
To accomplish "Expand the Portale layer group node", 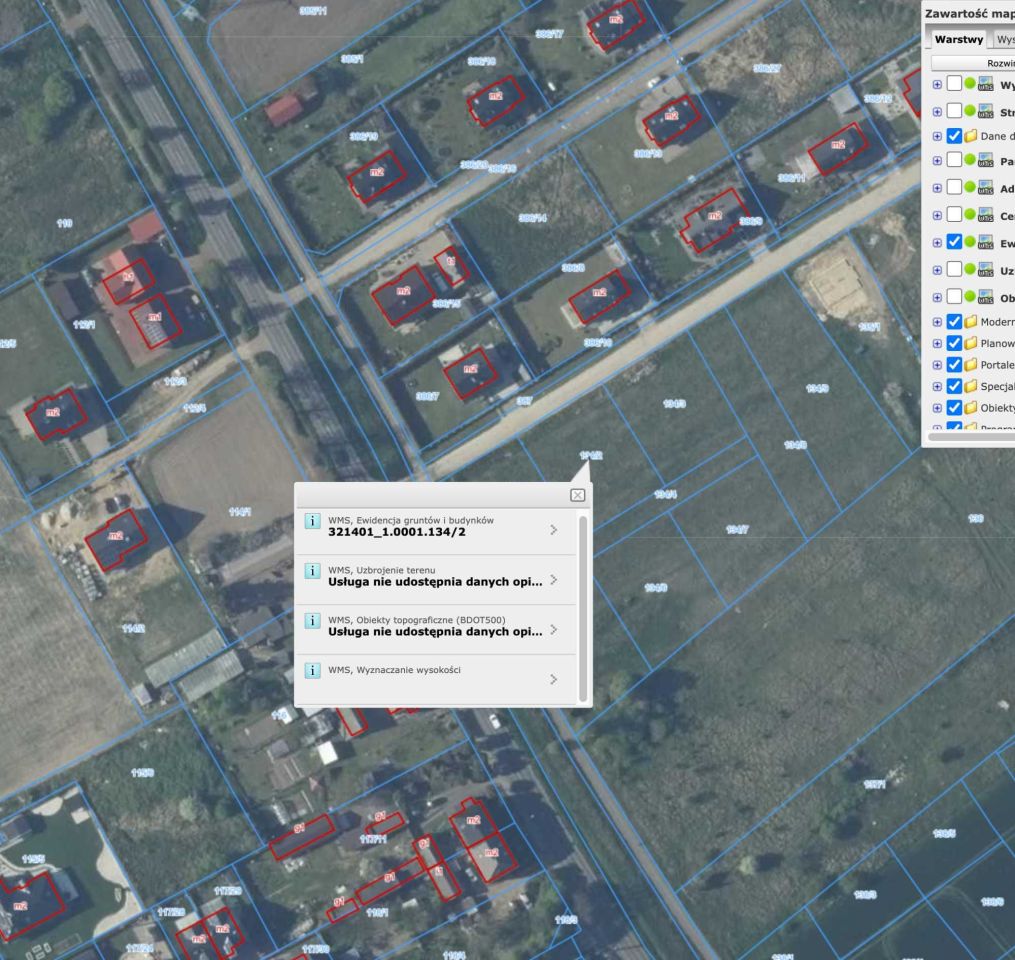I will click(x=937, y=364).
